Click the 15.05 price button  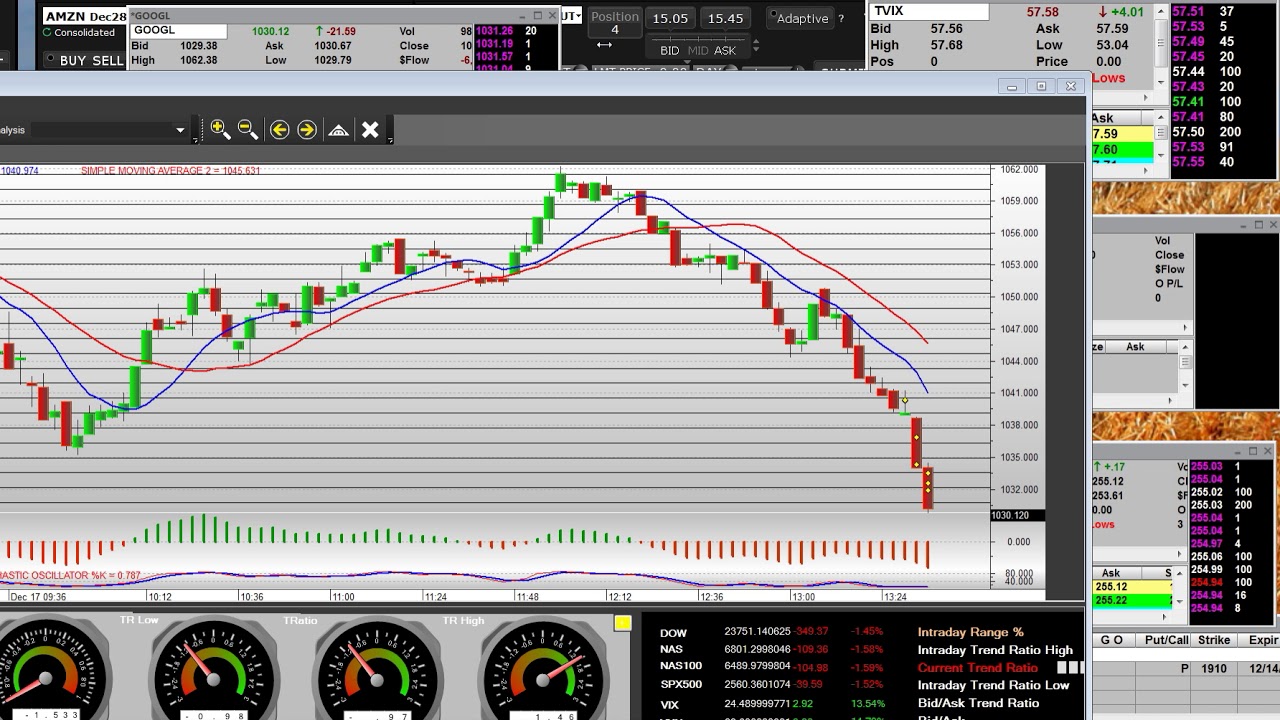click(670, 18)
